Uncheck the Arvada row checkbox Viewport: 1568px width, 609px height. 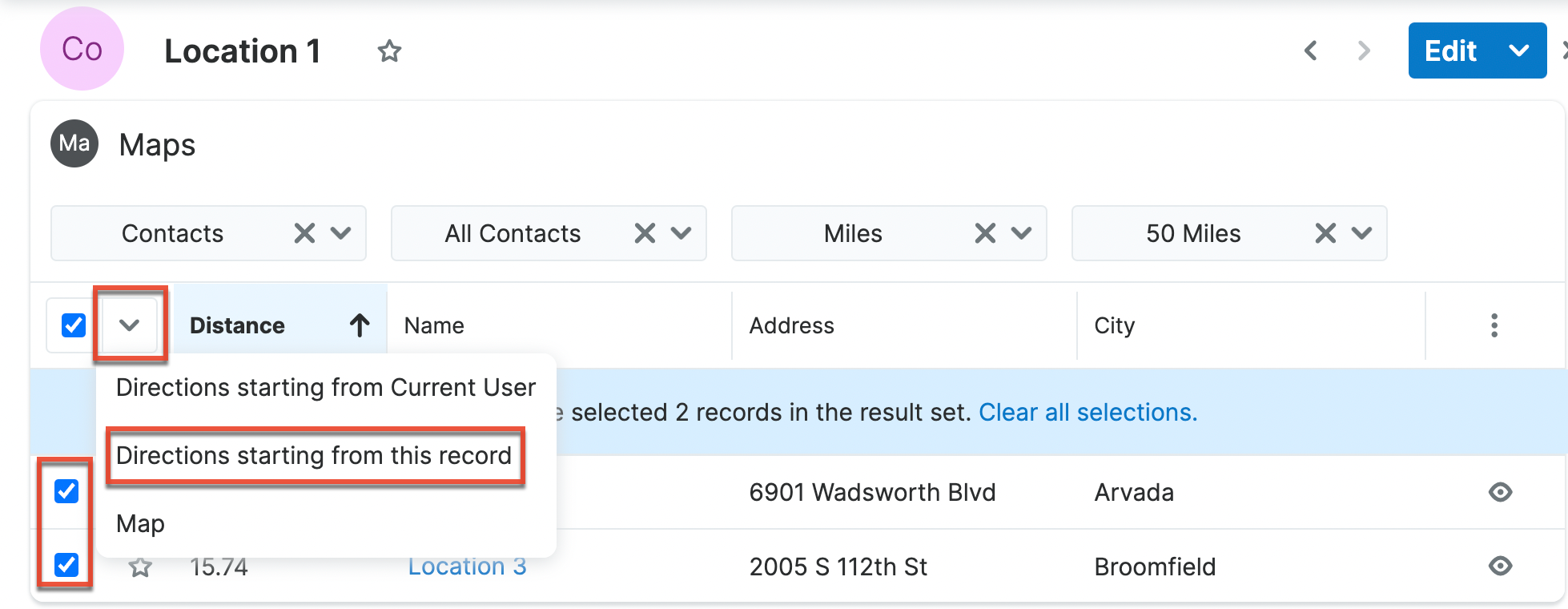[x=66, y=491]
